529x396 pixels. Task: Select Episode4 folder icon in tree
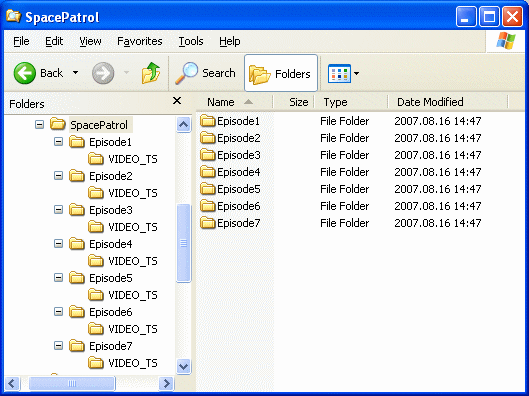click(77, 244)
